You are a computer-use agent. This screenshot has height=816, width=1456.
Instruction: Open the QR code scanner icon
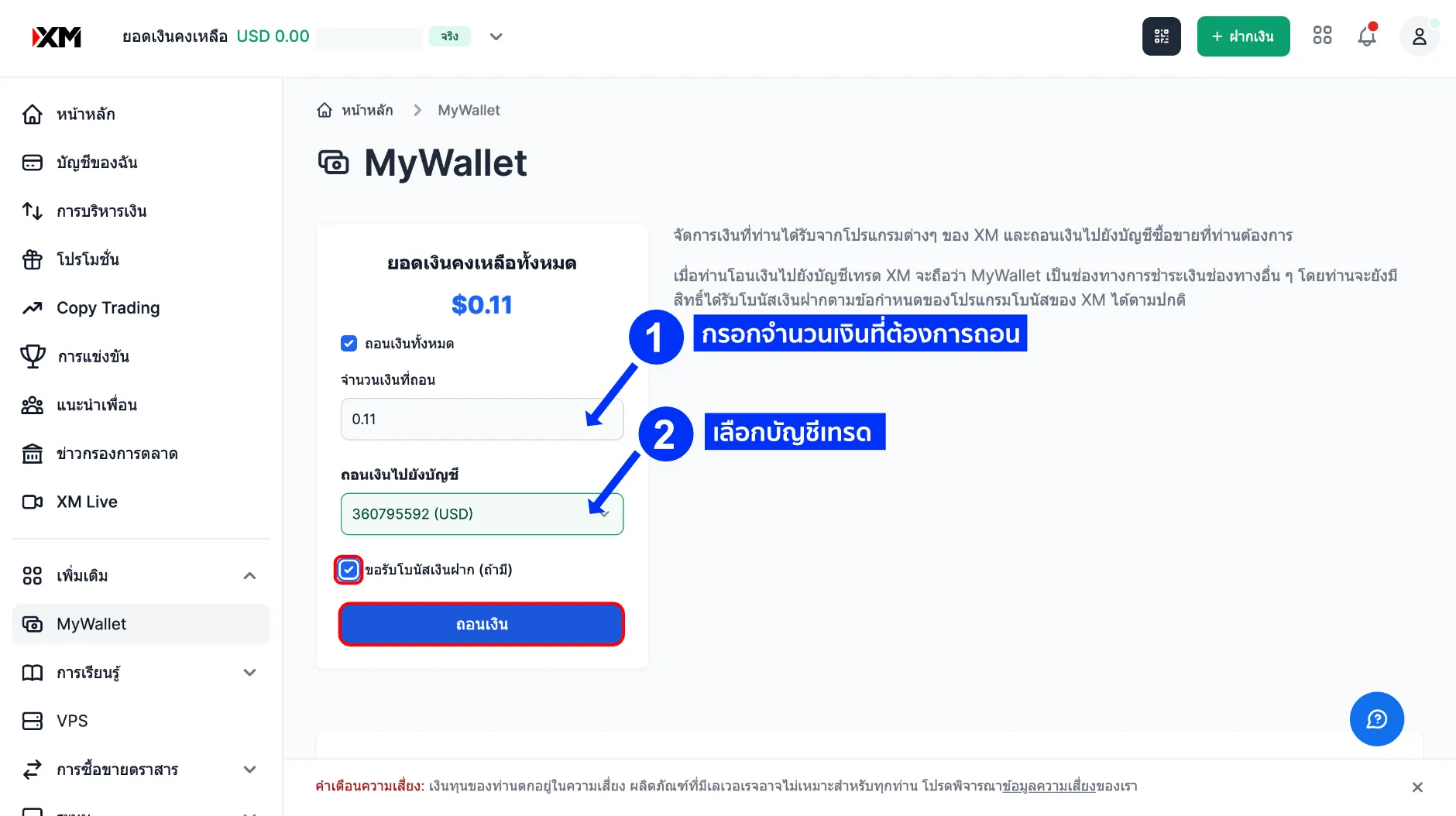tap(1161, 36)
